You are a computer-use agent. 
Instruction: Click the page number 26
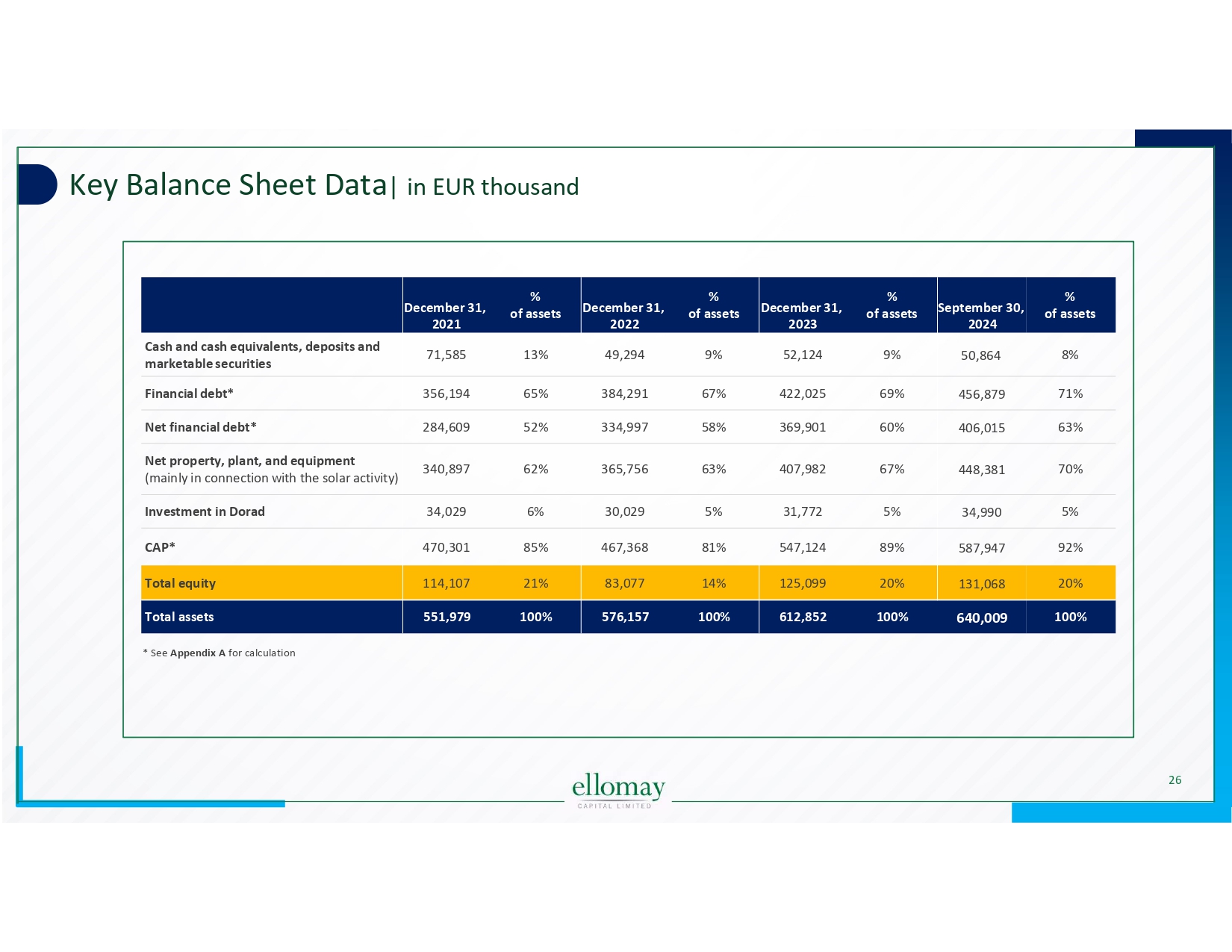pos(1175,780)
